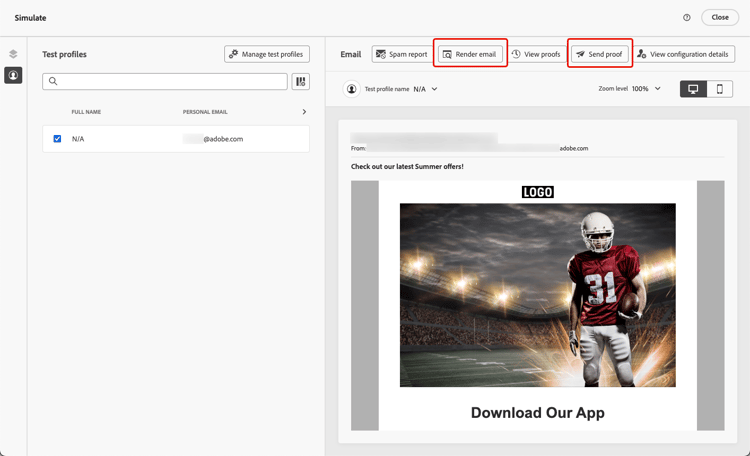Open column settings icon next to search
The width and height of the screenshot is (750, 456).
(x=300, y=82)
